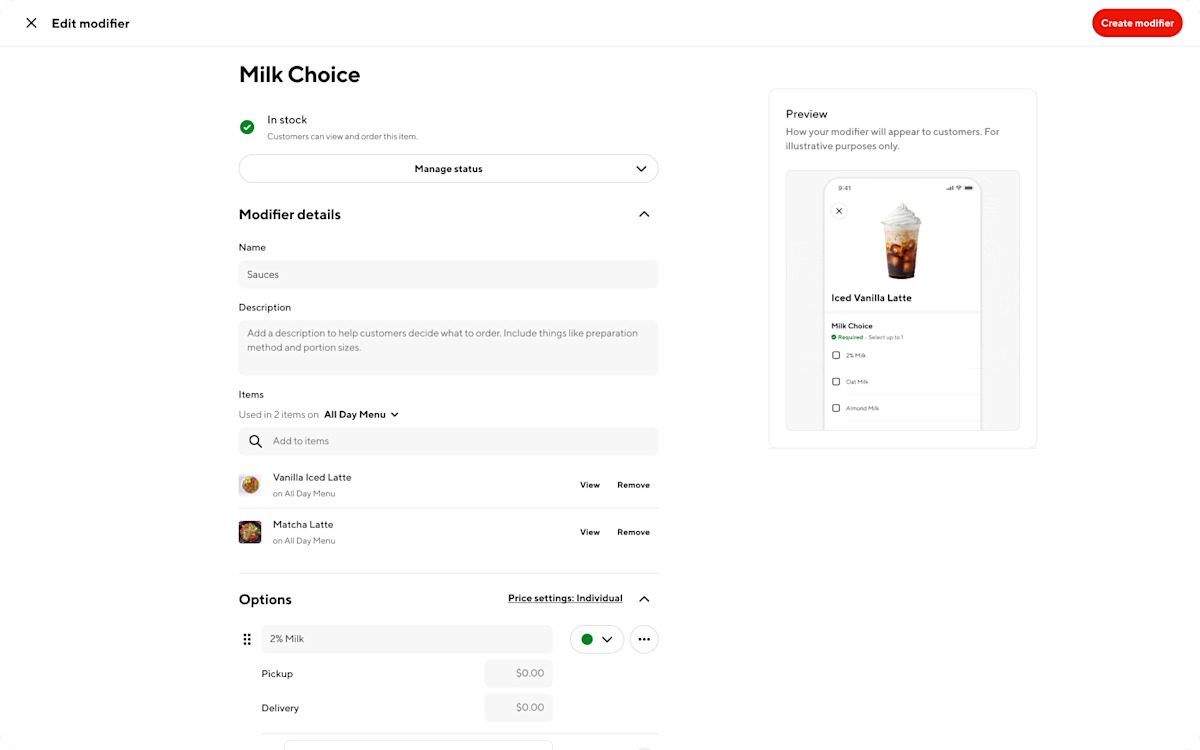
Task: Collapse the Modifier details section
Action: pos(644,214)
